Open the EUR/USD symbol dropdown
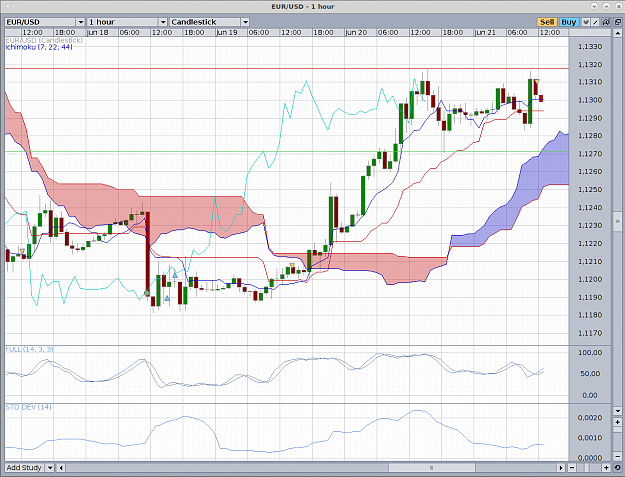This screenshot has width=625, height=477. [45, 22]
